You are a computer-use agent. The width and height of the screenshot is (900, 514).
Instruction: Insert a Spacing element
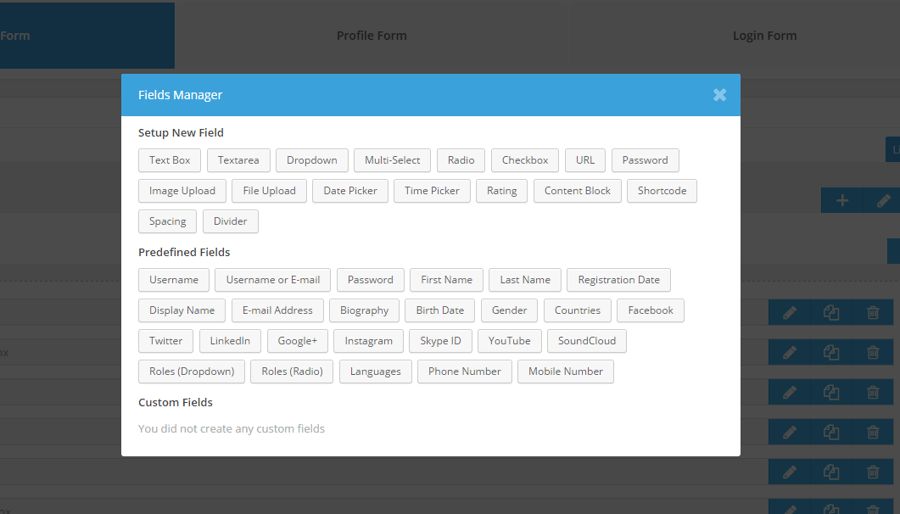168,221
